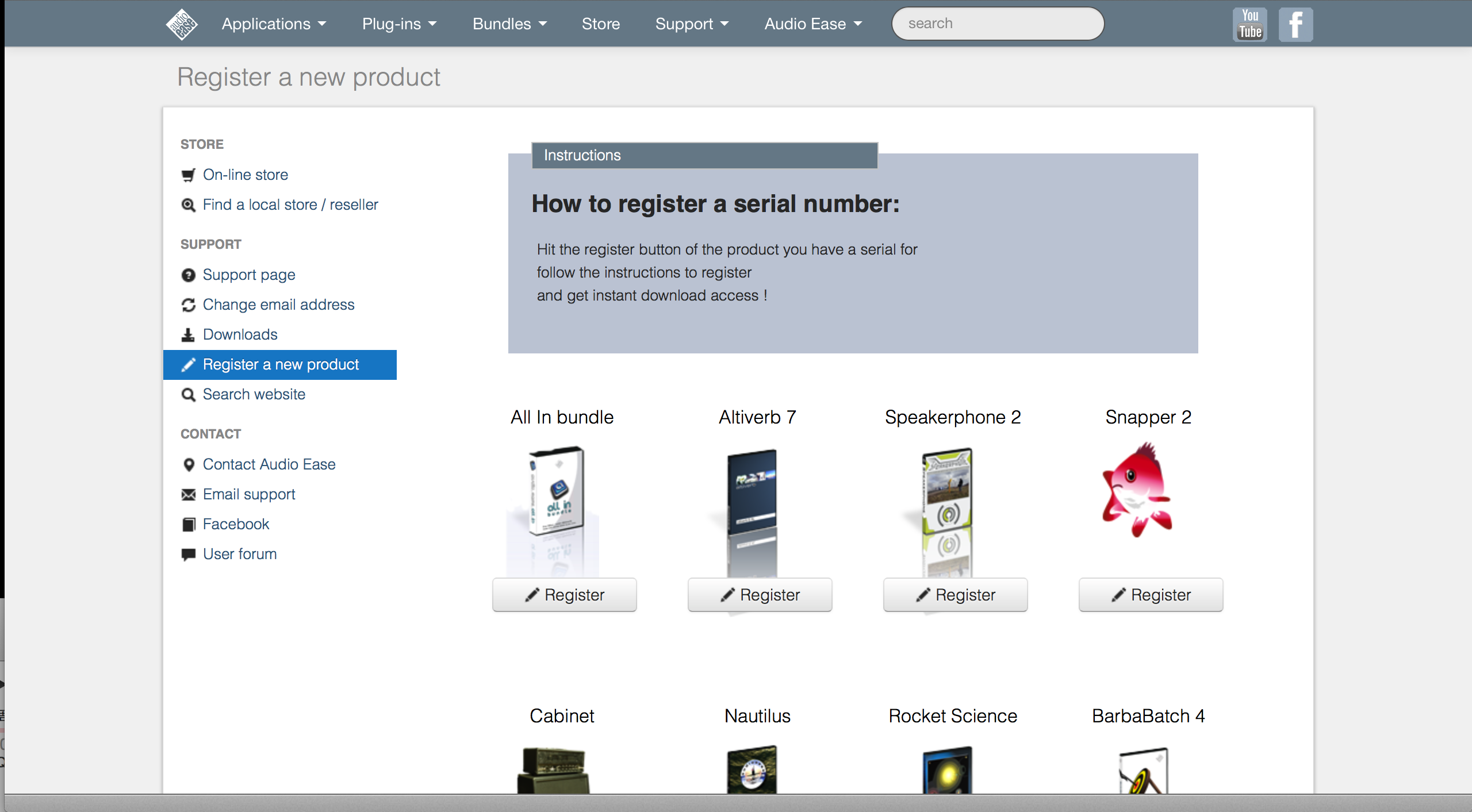The width and height of the screenshot is (1472, 812).
Task: Click the refresh icon beside Change email address
Action: point(189,305)
